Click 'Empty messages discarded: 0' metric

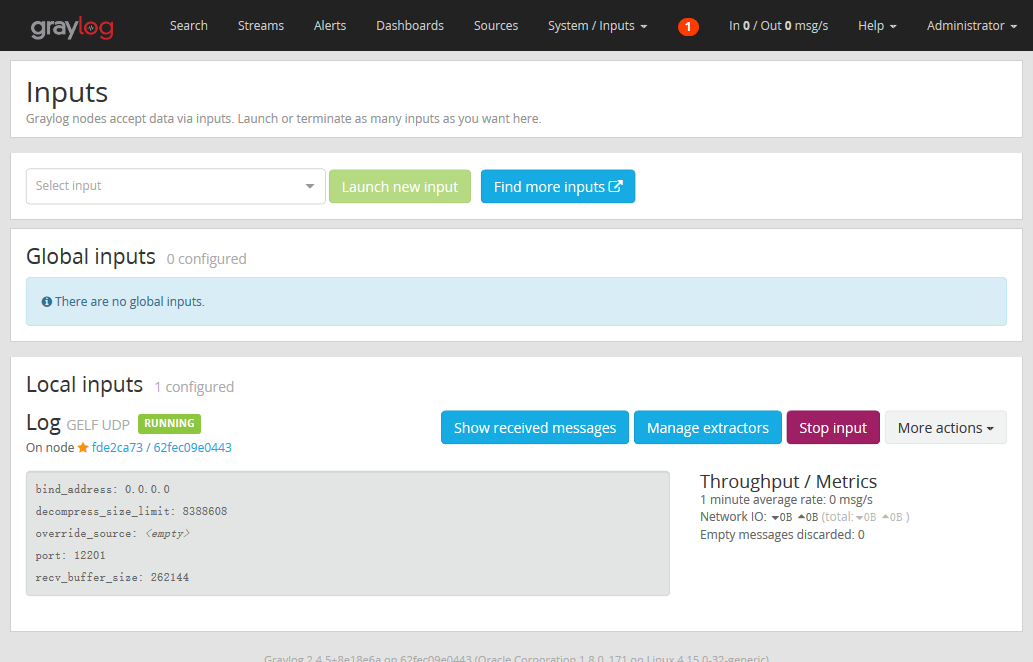point(782,534)
